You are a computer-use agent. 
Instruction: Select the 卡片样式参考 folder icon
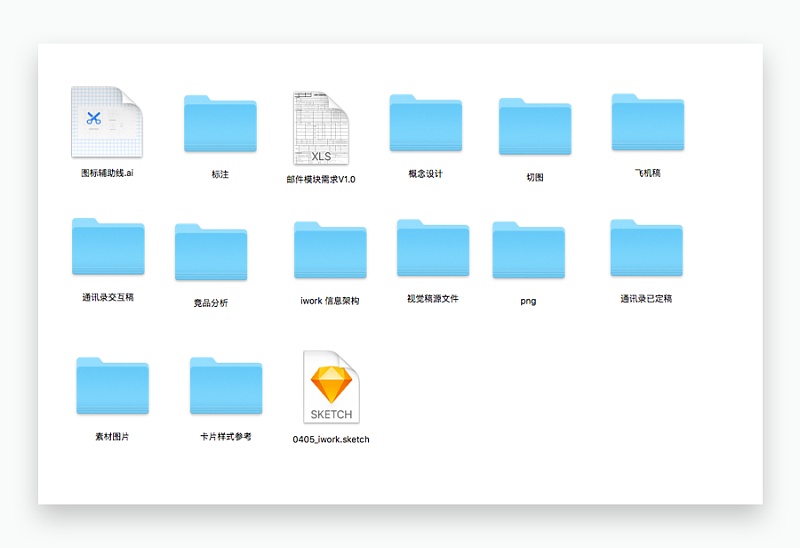tap(226, 386)
